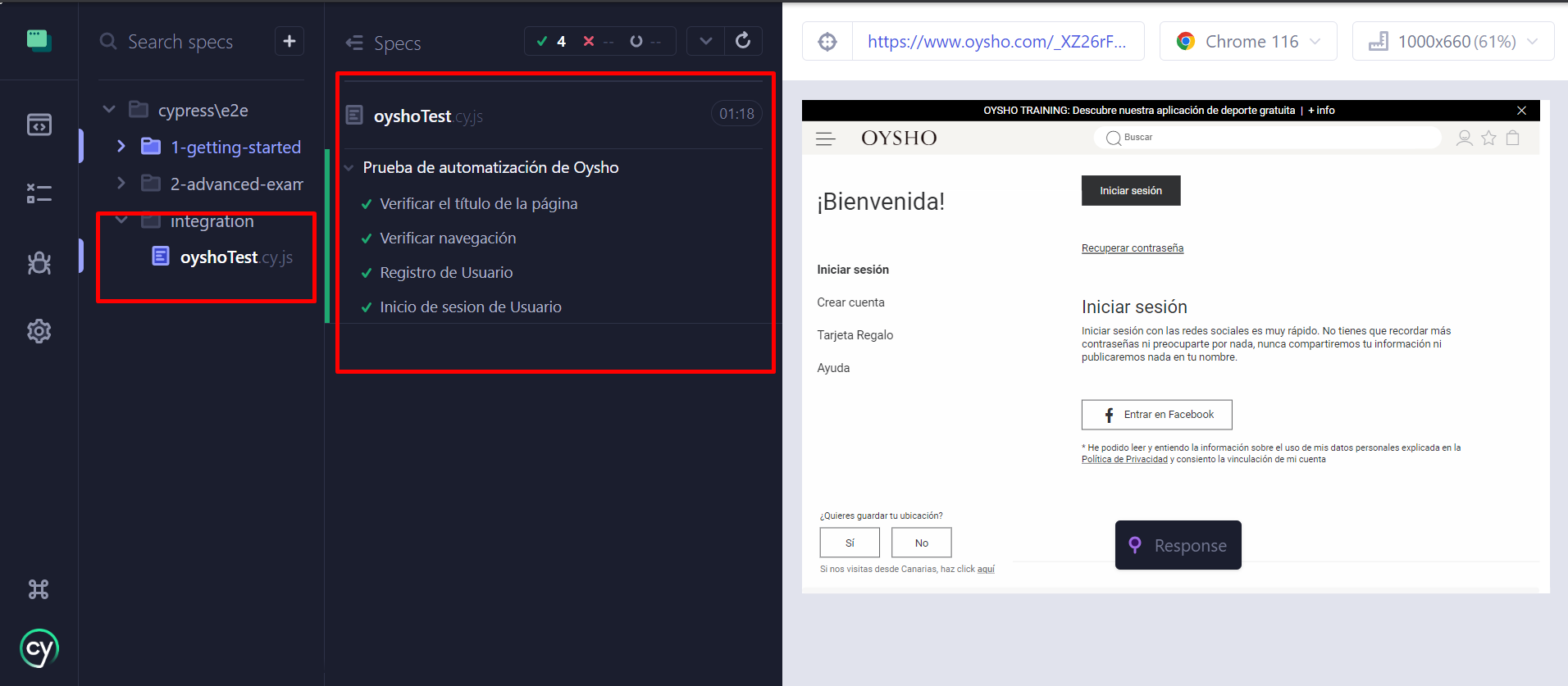The width and height of the screenshot is (1568, 686).
Task: Click the viewport ruler icon
Action: coord(1379,41)
